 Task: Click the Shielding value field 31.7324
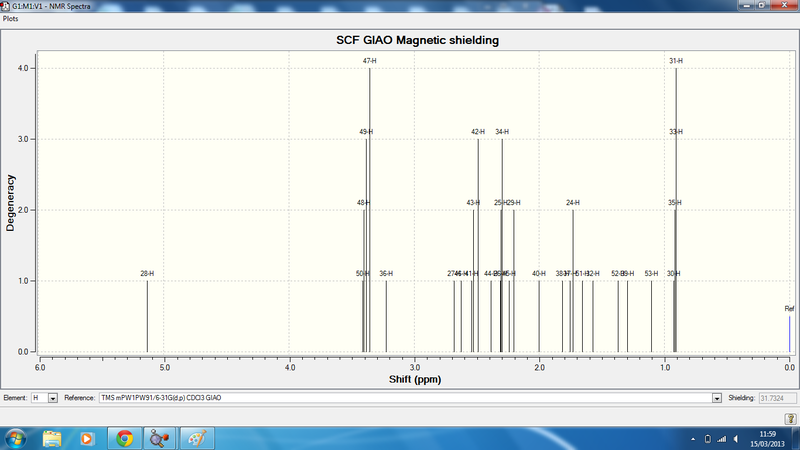click(778, 398)
